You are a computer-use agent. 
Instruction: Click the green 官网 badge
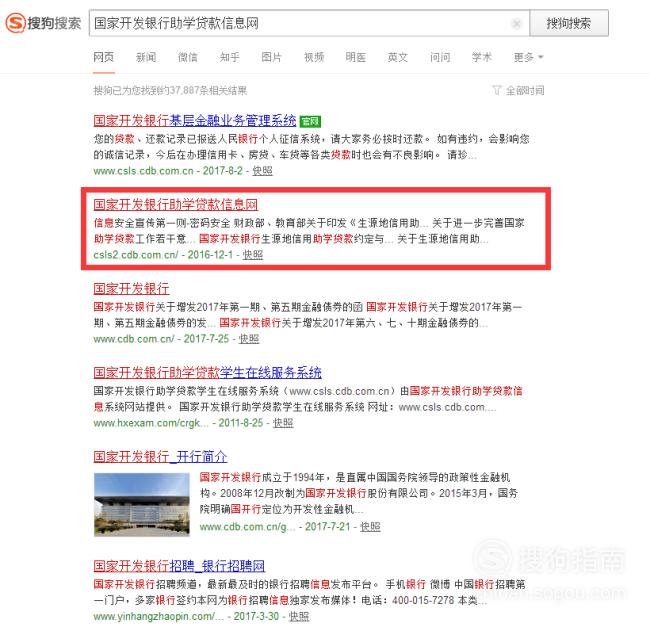tap(310, 121)
